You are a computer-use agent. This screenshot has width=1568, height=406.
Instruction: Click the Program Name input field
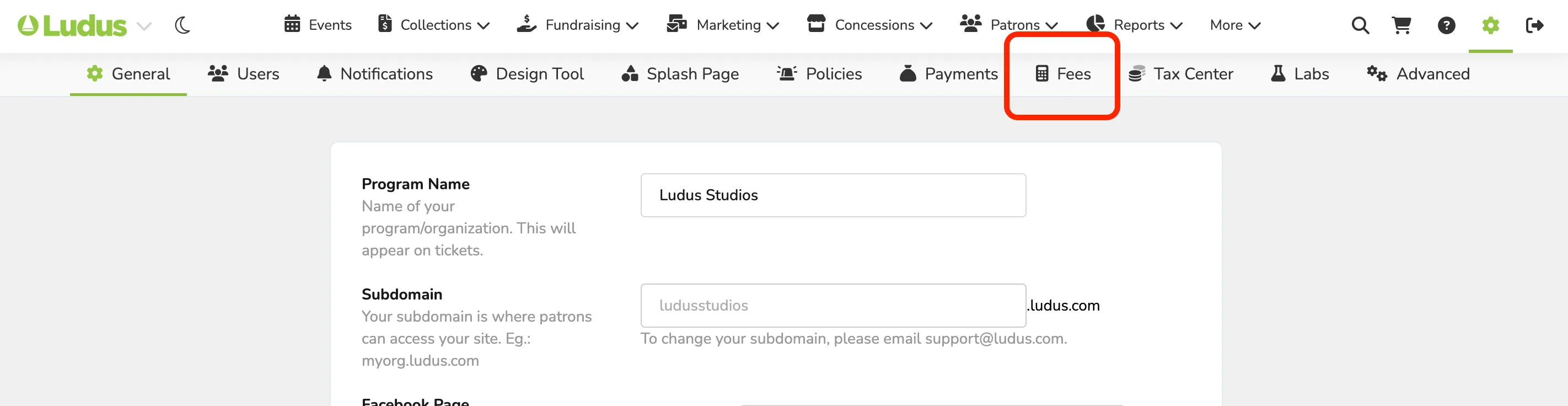pyautogui.click(x=833, y=195)
